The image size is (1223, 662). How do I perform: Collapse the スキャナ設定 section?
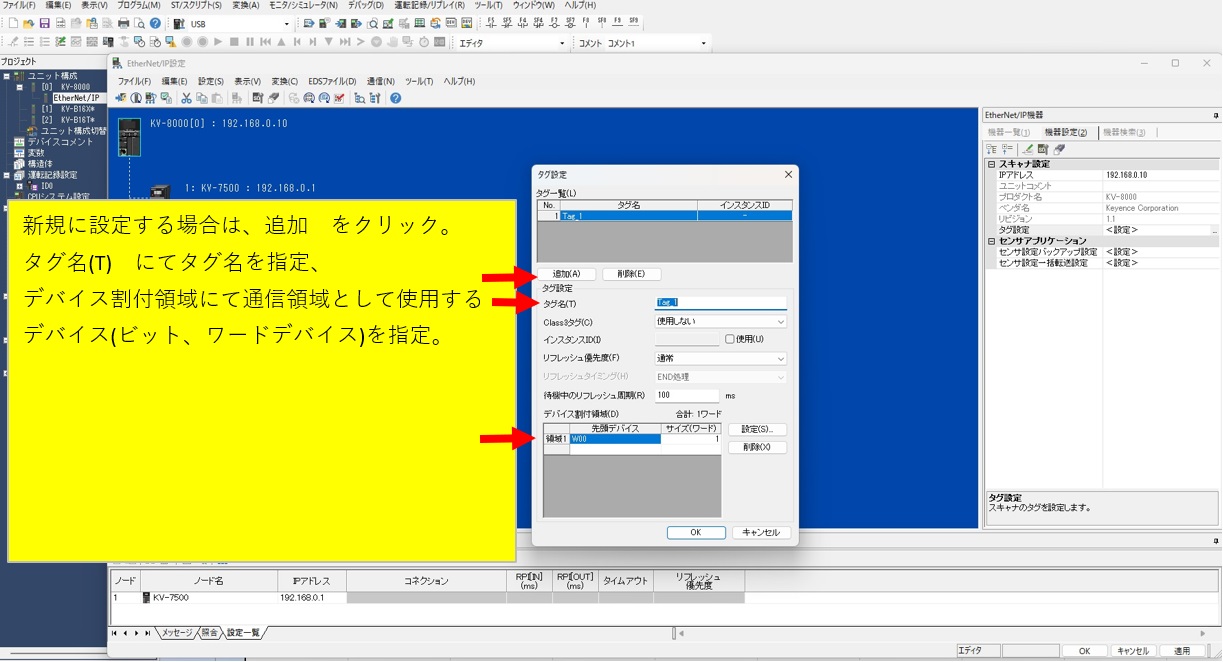(x=991, y=164)
